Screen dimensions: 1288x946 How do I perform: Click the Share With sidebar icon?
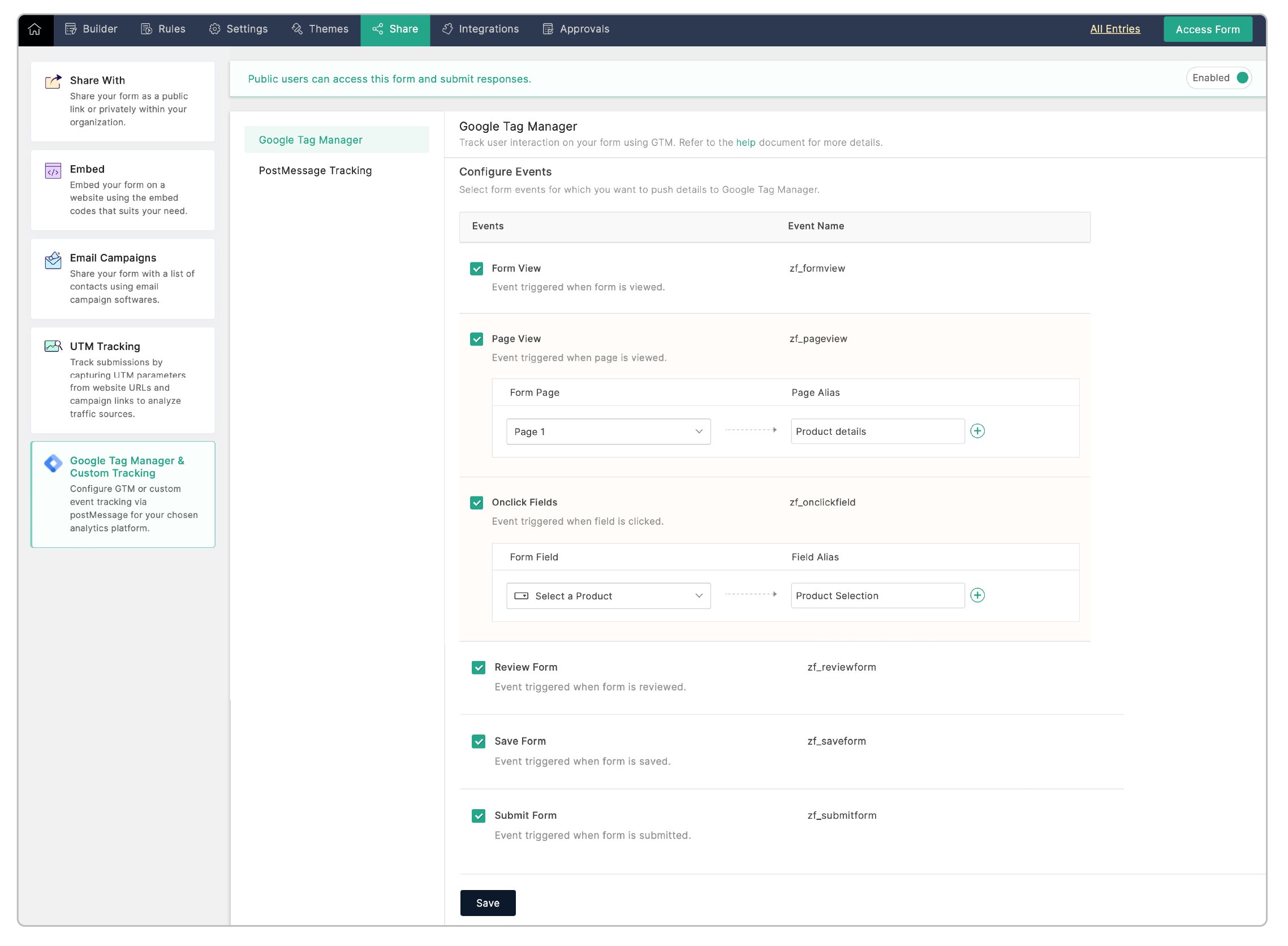(53, 82)
